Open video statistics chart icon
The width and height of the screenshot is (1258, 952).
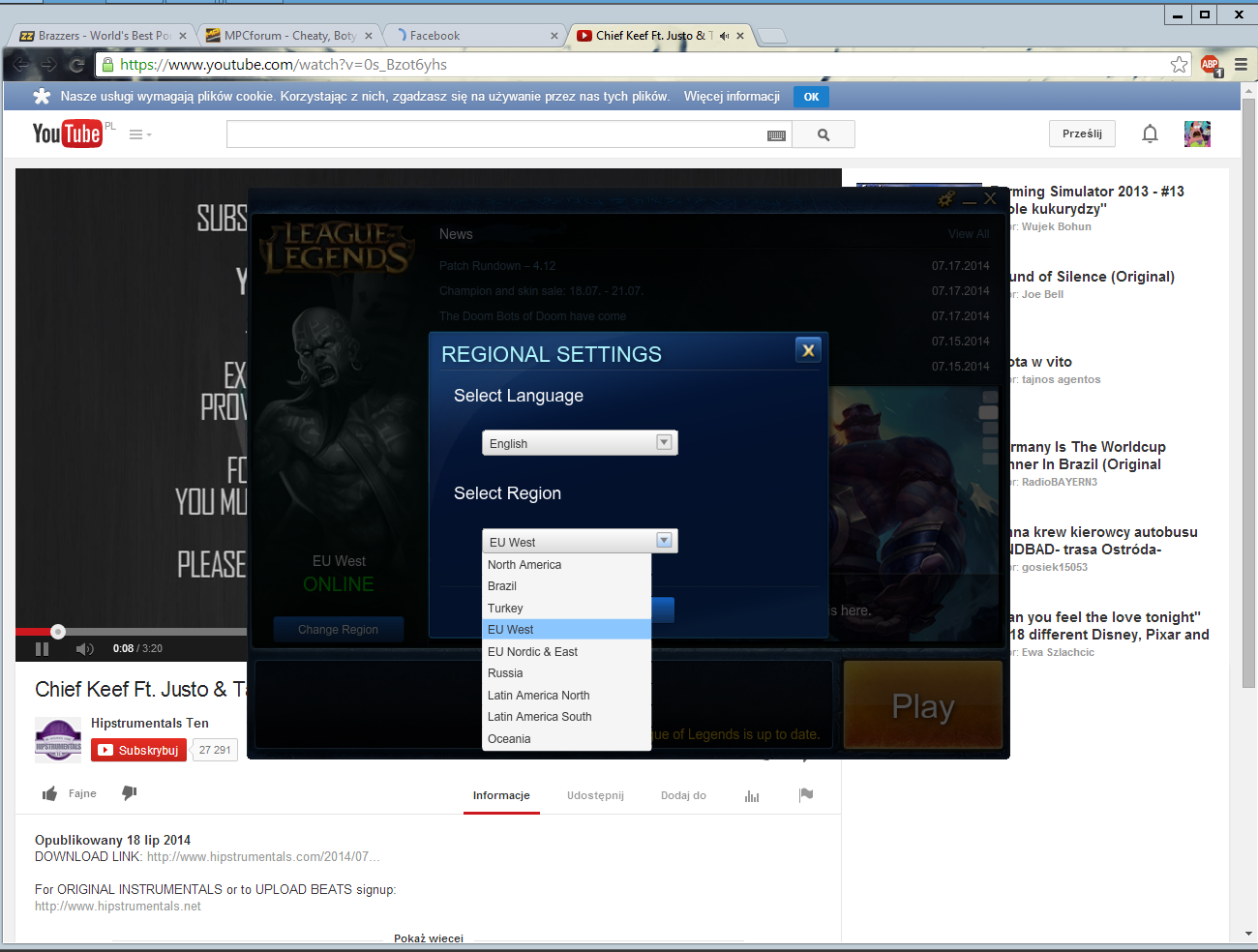(x=752, y=795)
